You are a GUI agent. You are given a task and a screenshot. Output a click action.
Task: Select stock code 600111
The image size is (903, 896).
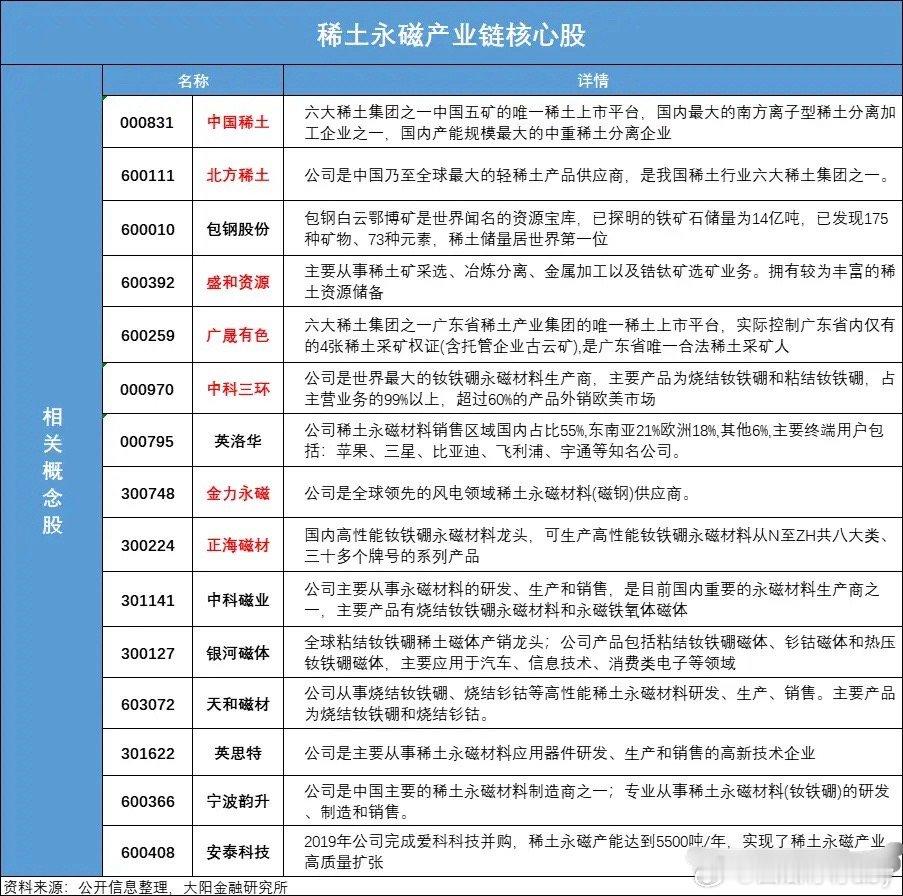147,176
